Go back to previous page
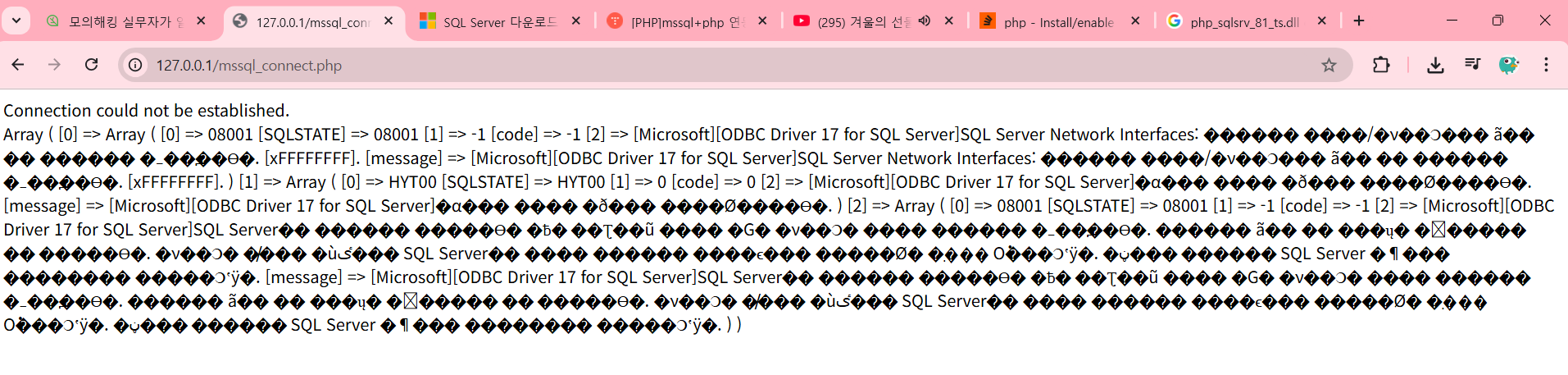The image size is (1568, 375). click(18, 65)
